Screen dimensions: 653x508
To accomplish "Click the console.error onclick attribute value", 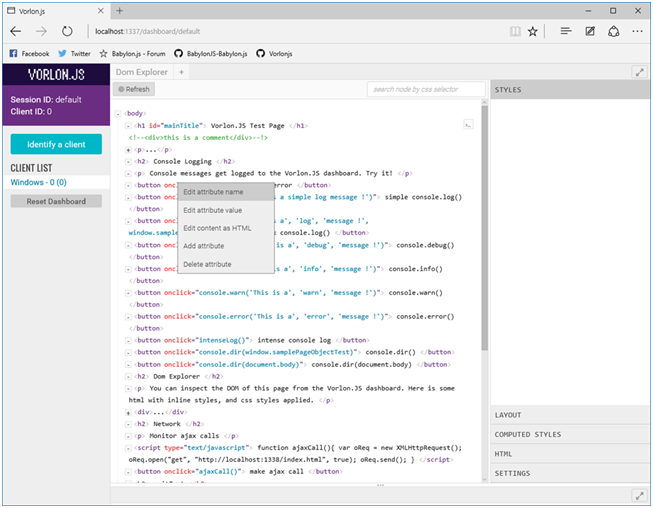I will point(293,316).
